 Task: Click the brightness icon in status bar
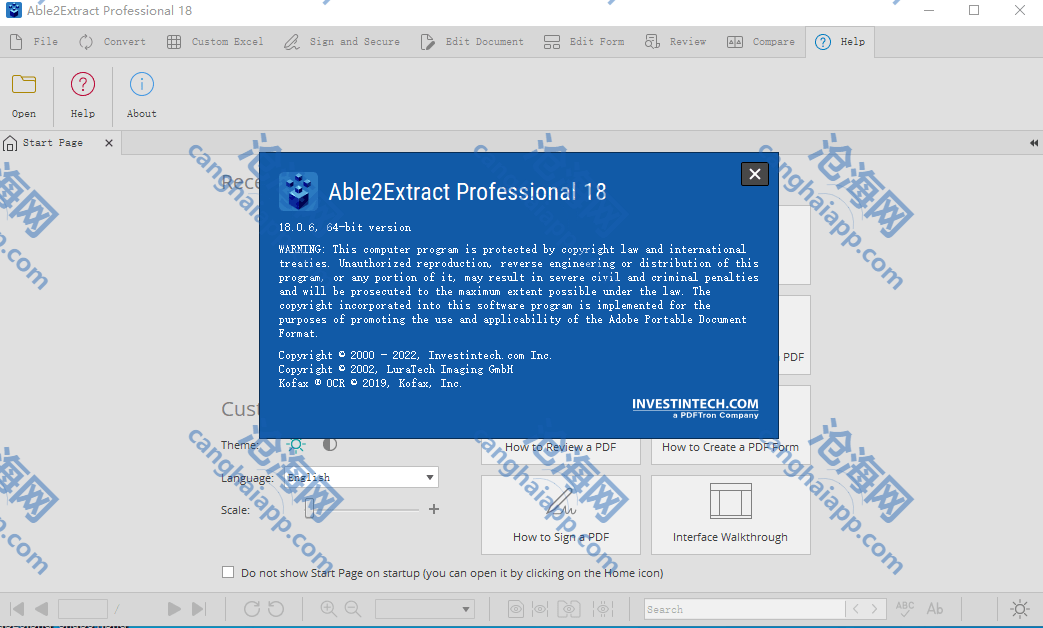click(x=1019, y=608)
